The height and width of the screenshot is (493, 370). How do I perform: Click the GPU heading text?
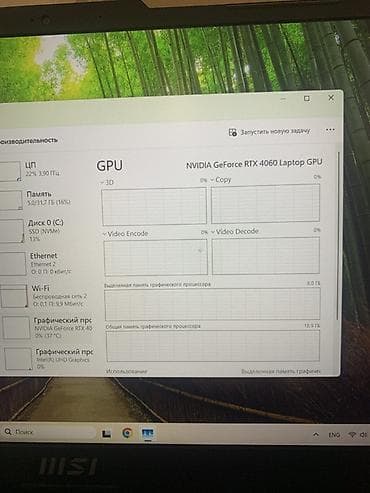pyautogui.click(x=109, y=166)
